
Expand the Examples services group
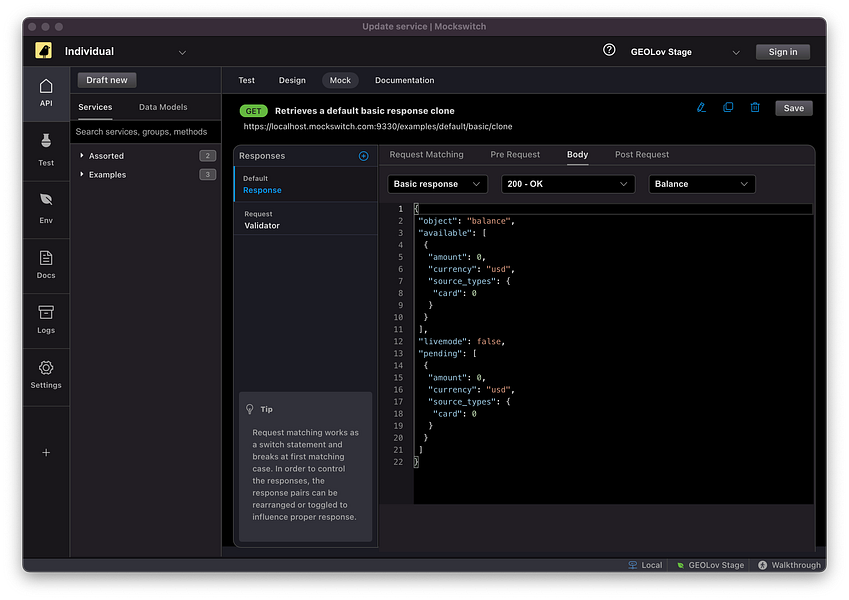click(82, 174)
